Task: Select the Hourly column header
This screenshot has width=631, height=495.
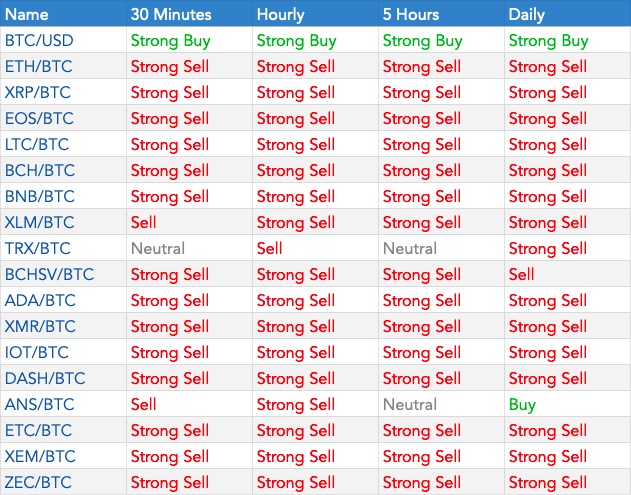Action: click(283, 15)
